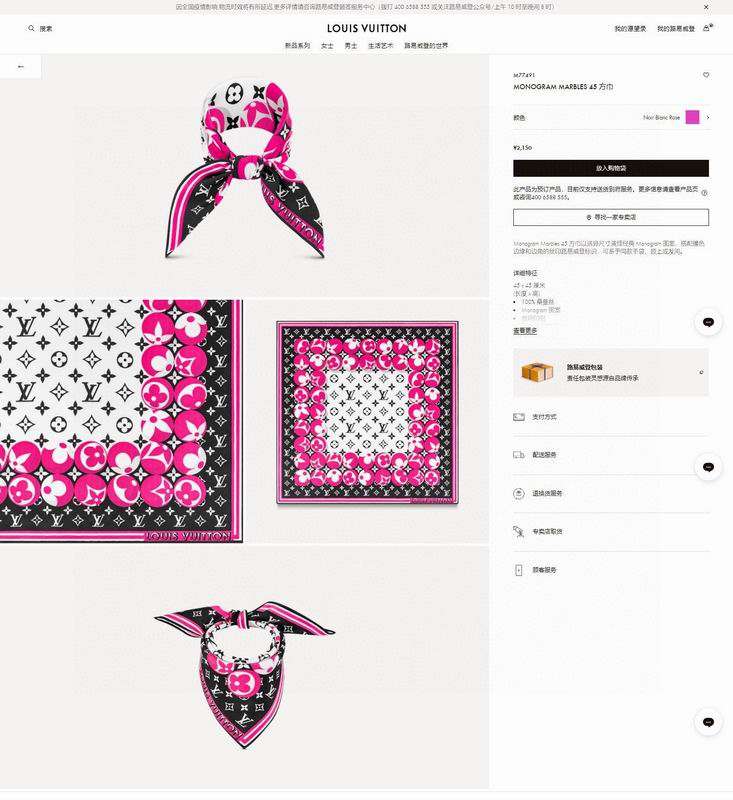Click the 路易威登包装 heading text
This screenshot has height=800, width=733.
(585, 367)
